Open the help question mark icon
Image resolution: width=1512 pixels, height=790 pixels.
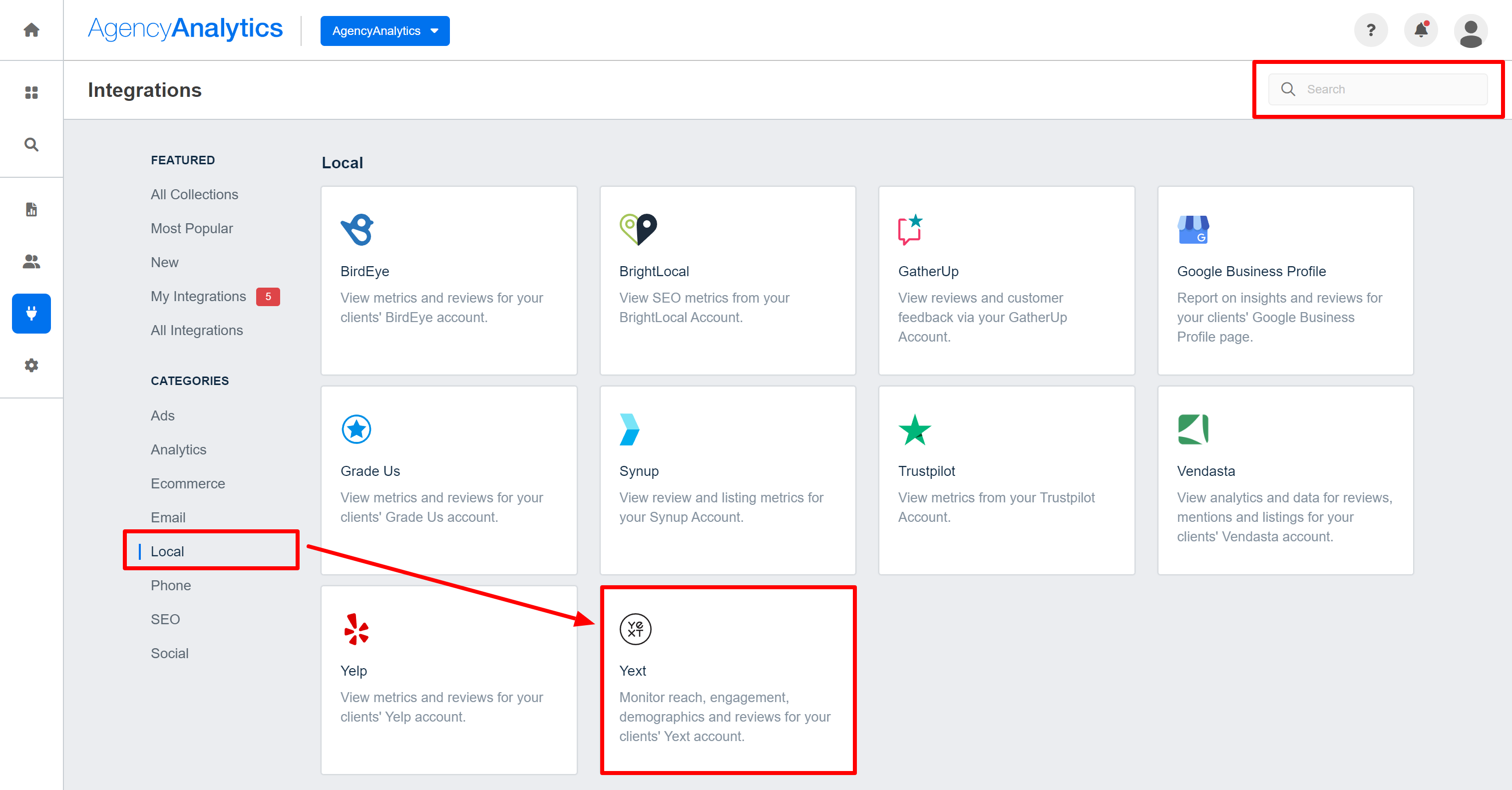tap(1370, 30)
